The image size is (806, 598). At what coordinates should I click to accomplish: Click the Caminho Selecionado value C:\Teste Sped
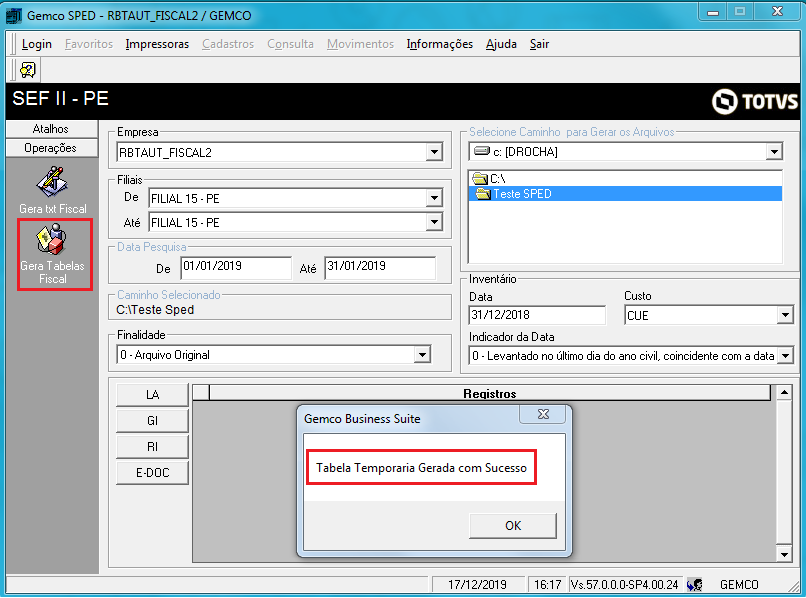(155, 310)
